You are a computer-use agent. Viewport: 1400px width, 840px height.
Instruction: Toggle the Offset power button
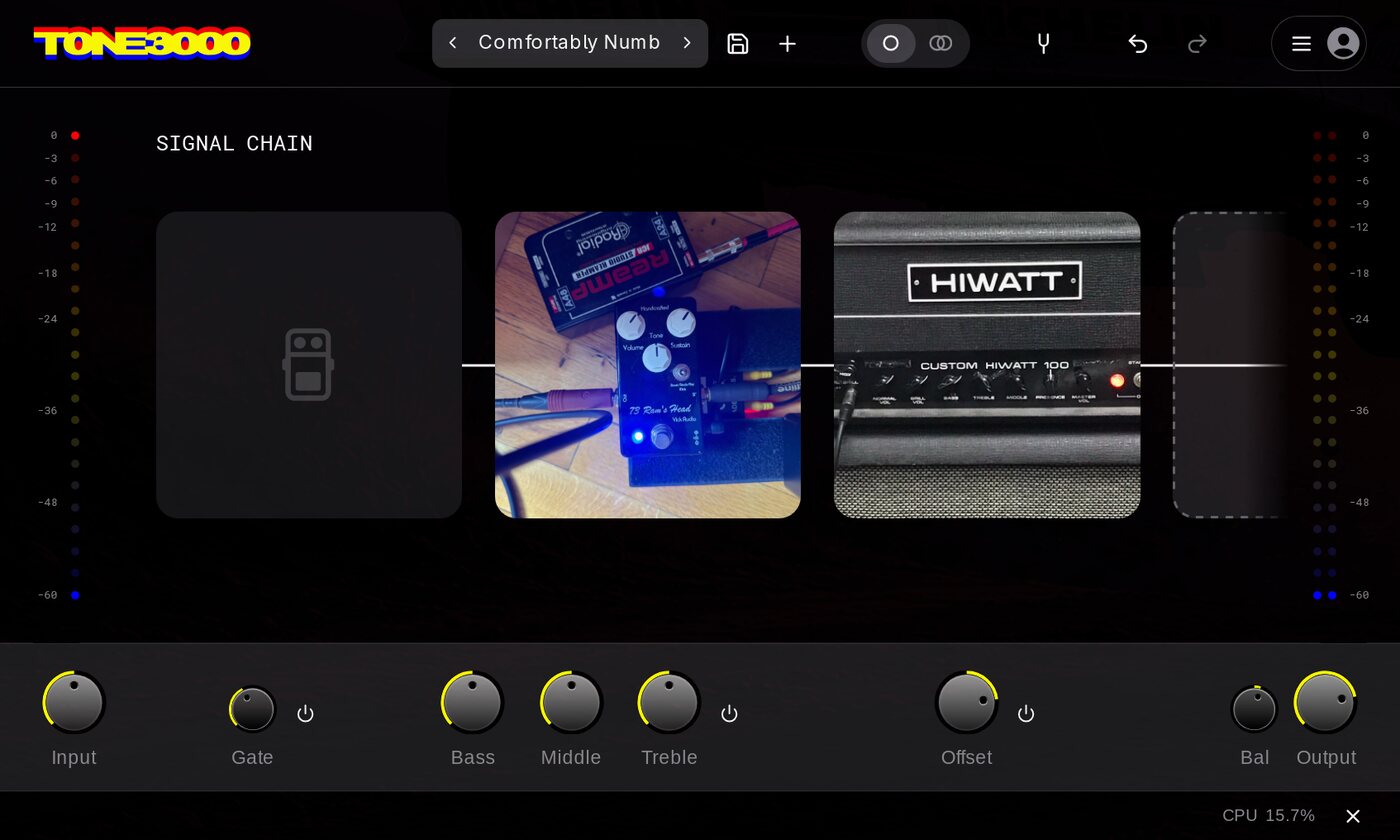(x=1026, y=714)
